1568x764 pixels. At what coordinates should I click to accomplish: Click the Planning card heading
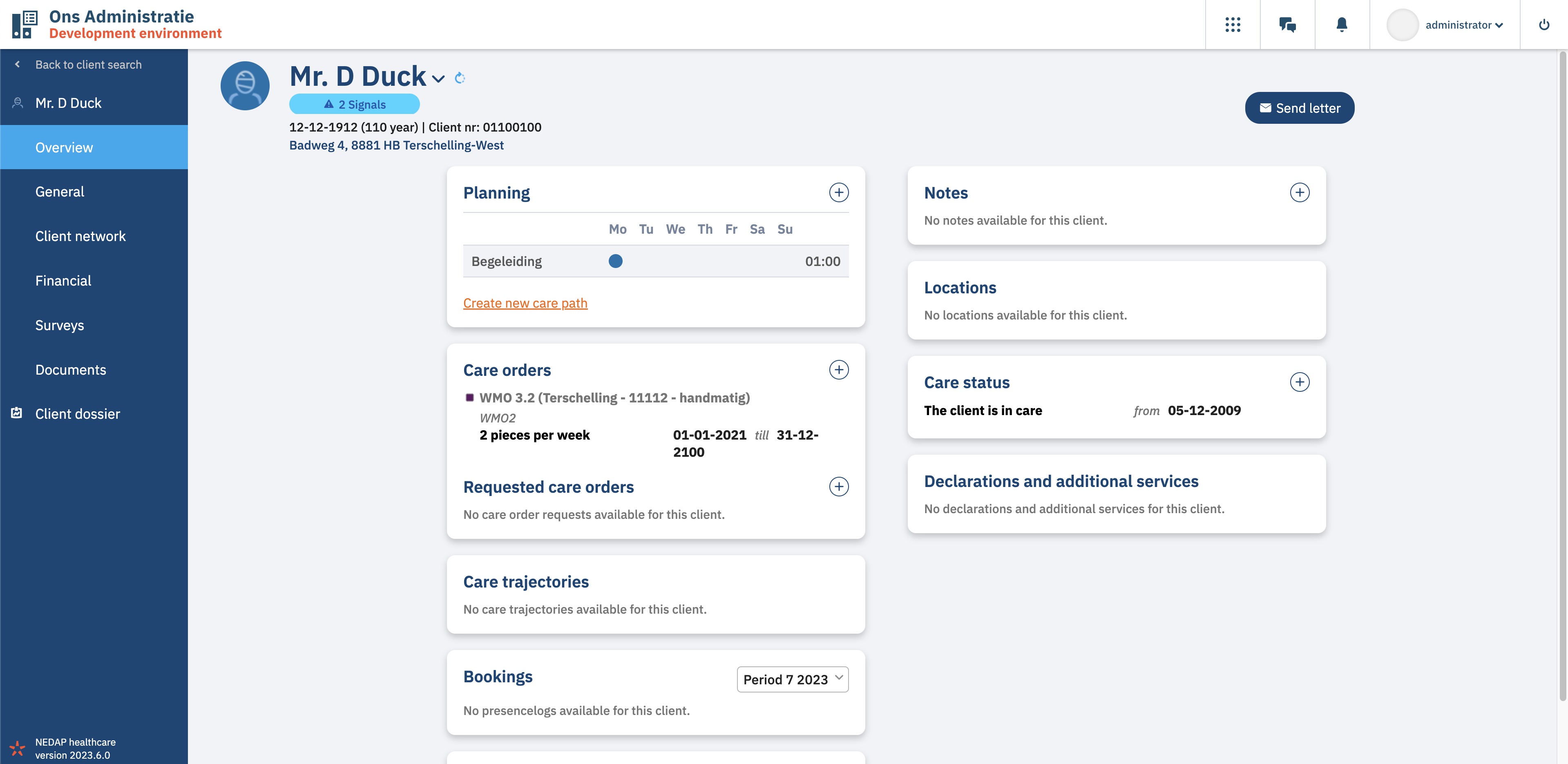pyautogui.click(x=497, y=193)
